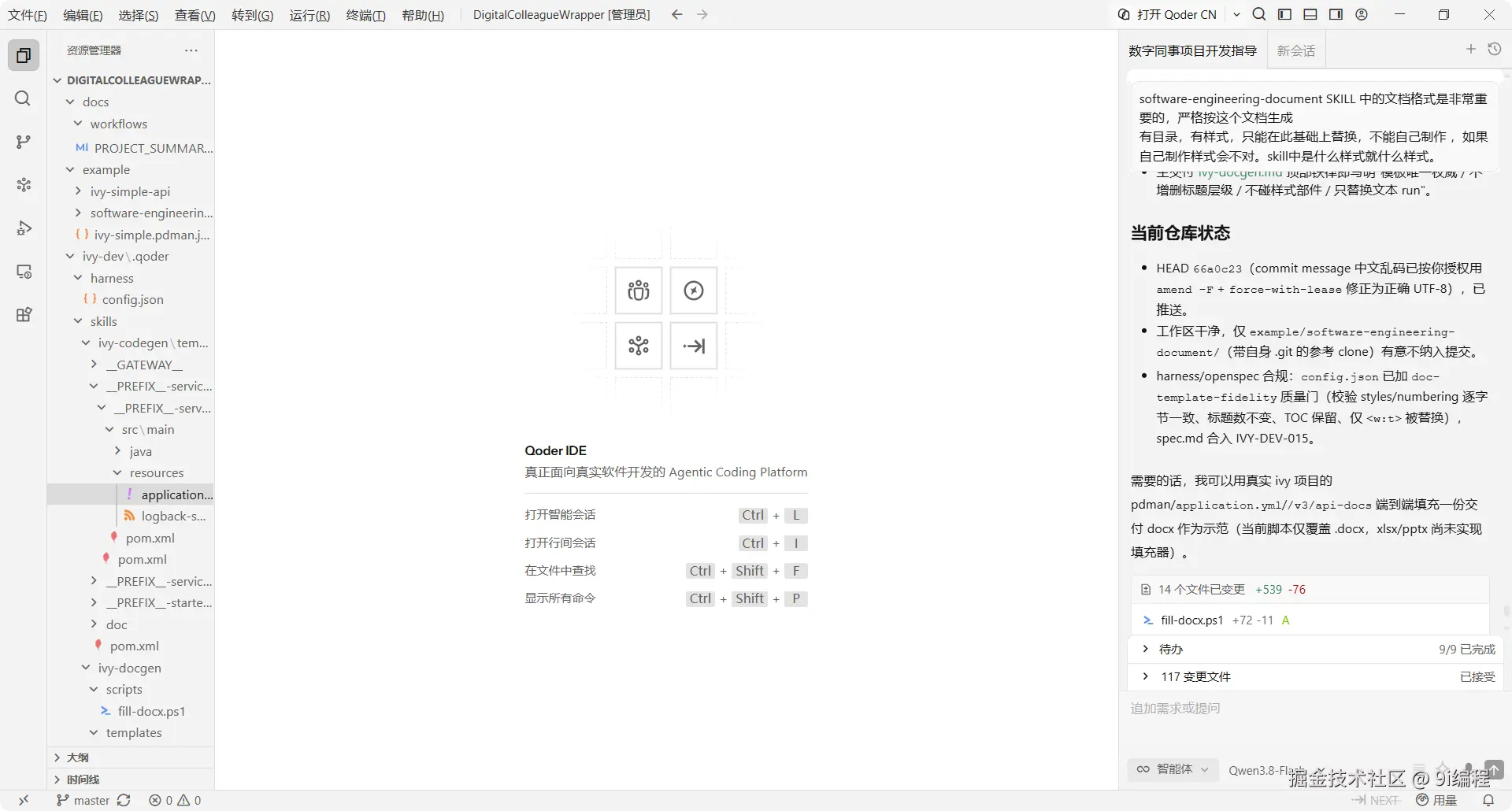Expand the 待办 section
This screenshot has height=811, width=1512.
click(x=1315, y=649)
